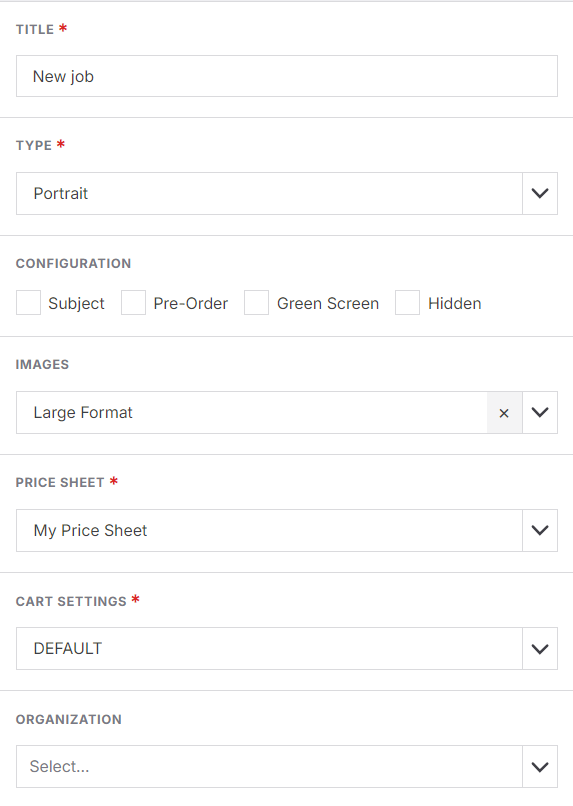Screen dimensions: 573x806
Task: Clear the Large Format images selection
Action: click(x=504, y=413)
